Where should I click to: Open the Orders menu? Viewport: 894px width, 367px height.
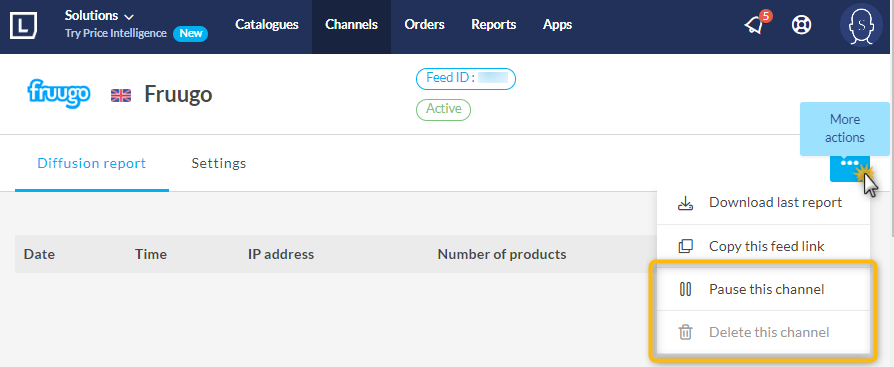pos(424,25)
